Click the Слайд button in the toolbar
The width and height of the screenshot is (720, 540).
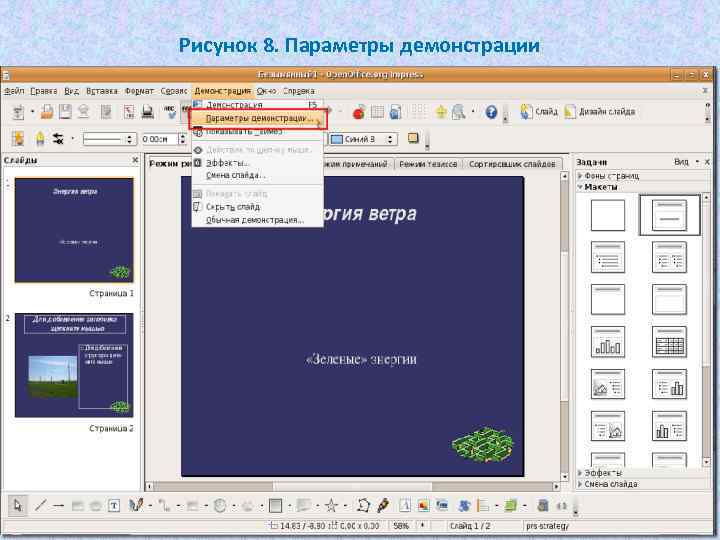pos(539,112)
